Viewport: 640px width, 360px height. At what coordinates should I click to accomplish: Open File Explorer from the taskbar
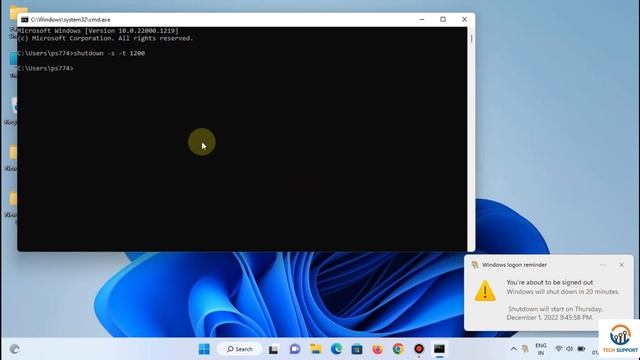click(316, 349)
